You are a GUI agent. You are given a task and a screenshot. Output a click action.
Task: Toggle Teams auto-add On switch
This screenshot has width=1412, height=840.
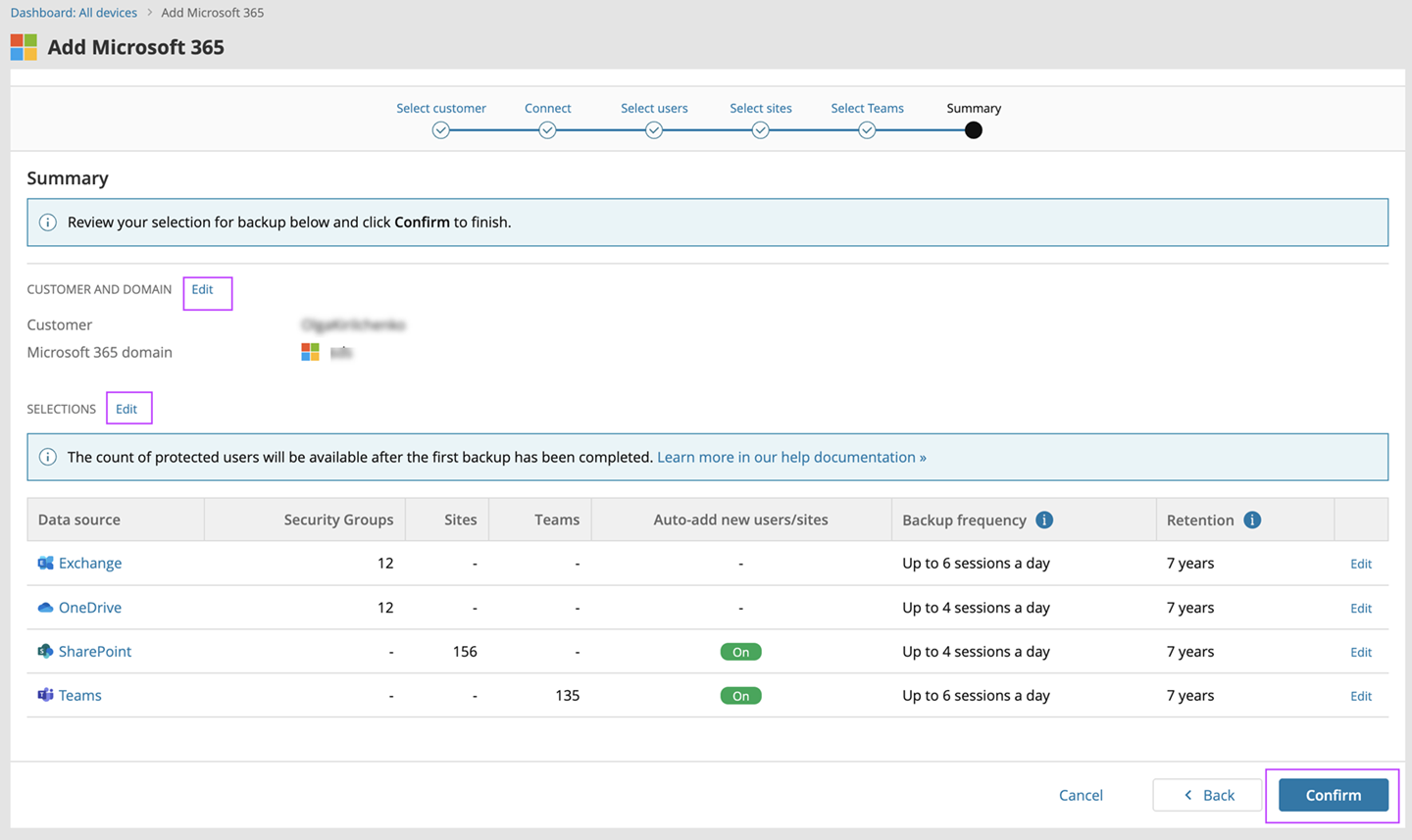(x=740, y=696)
